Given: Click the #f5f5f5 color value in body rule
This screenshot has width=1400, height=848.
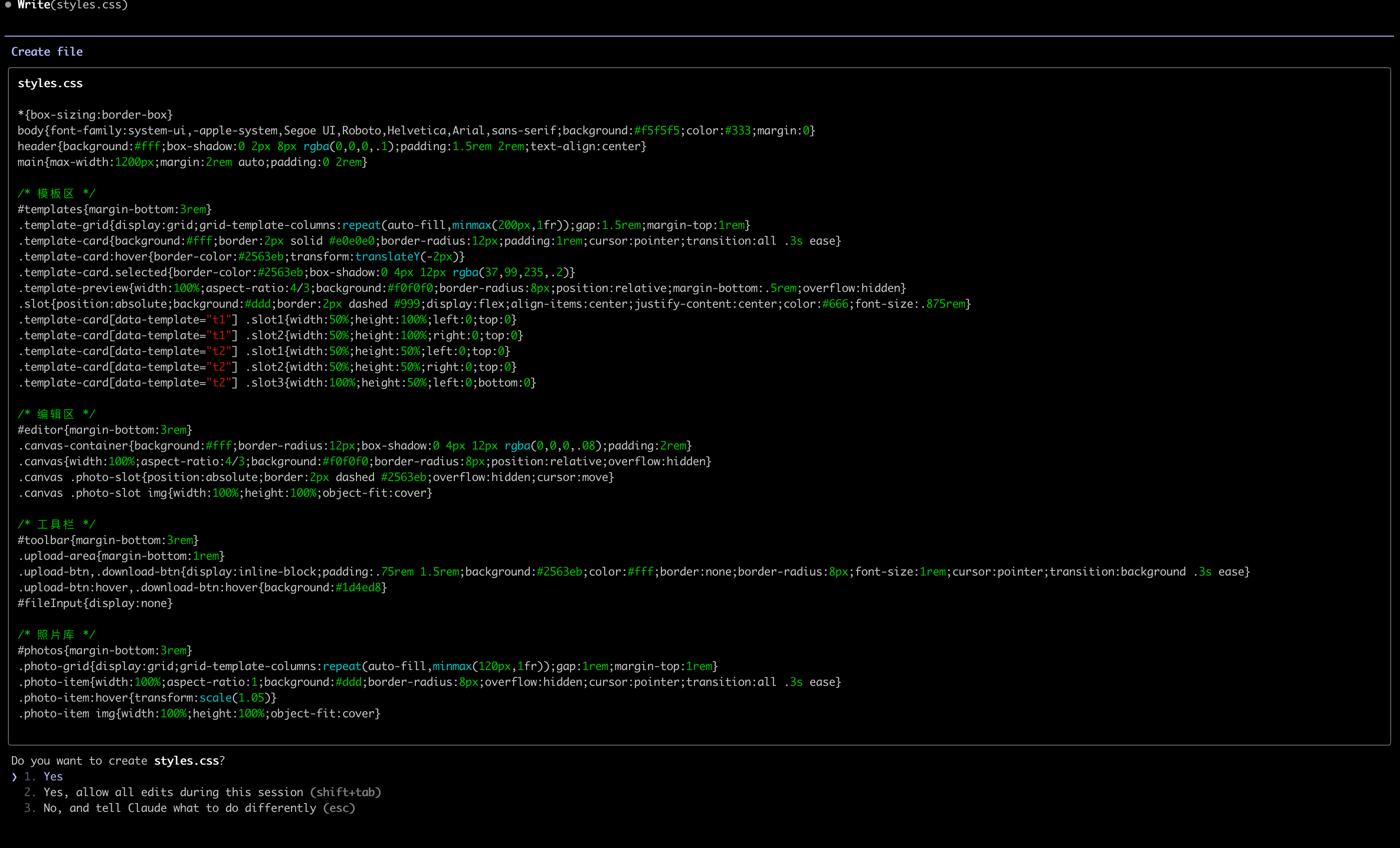Looking at the screenshot, I should [656, 131].
